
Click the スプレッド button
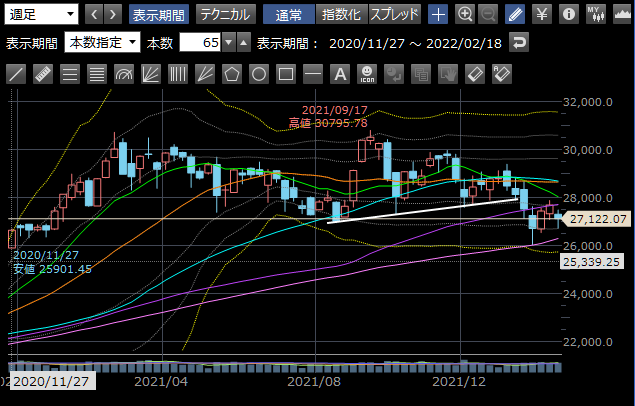tap(395, 14)
